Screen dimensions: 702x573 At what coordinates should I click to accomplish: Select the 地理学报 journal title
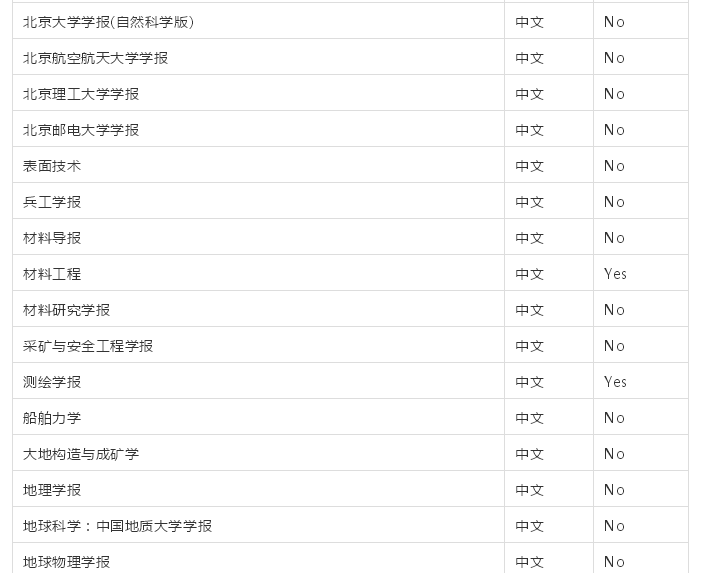52,490
